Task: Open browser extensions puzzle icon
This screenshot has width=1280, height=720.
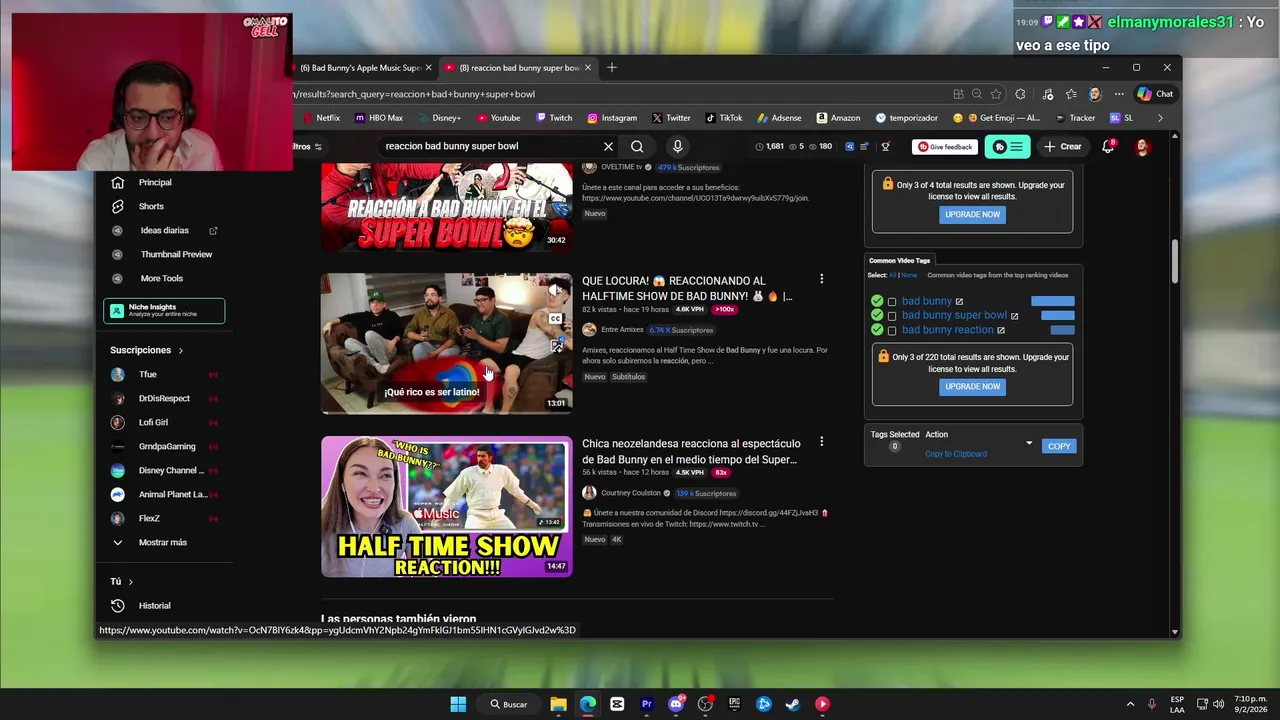Action: [x=1020, y=94]
